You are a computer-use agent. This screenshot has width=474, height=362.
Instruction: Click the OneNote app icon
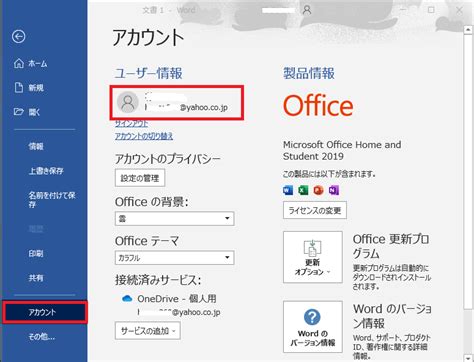point(334,190)
